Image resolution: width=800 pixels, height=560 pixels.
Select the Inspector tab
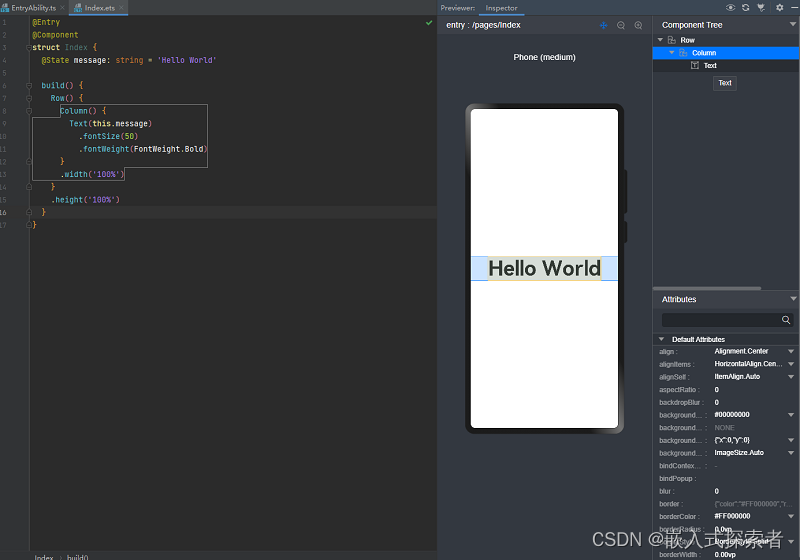[501, 8]
